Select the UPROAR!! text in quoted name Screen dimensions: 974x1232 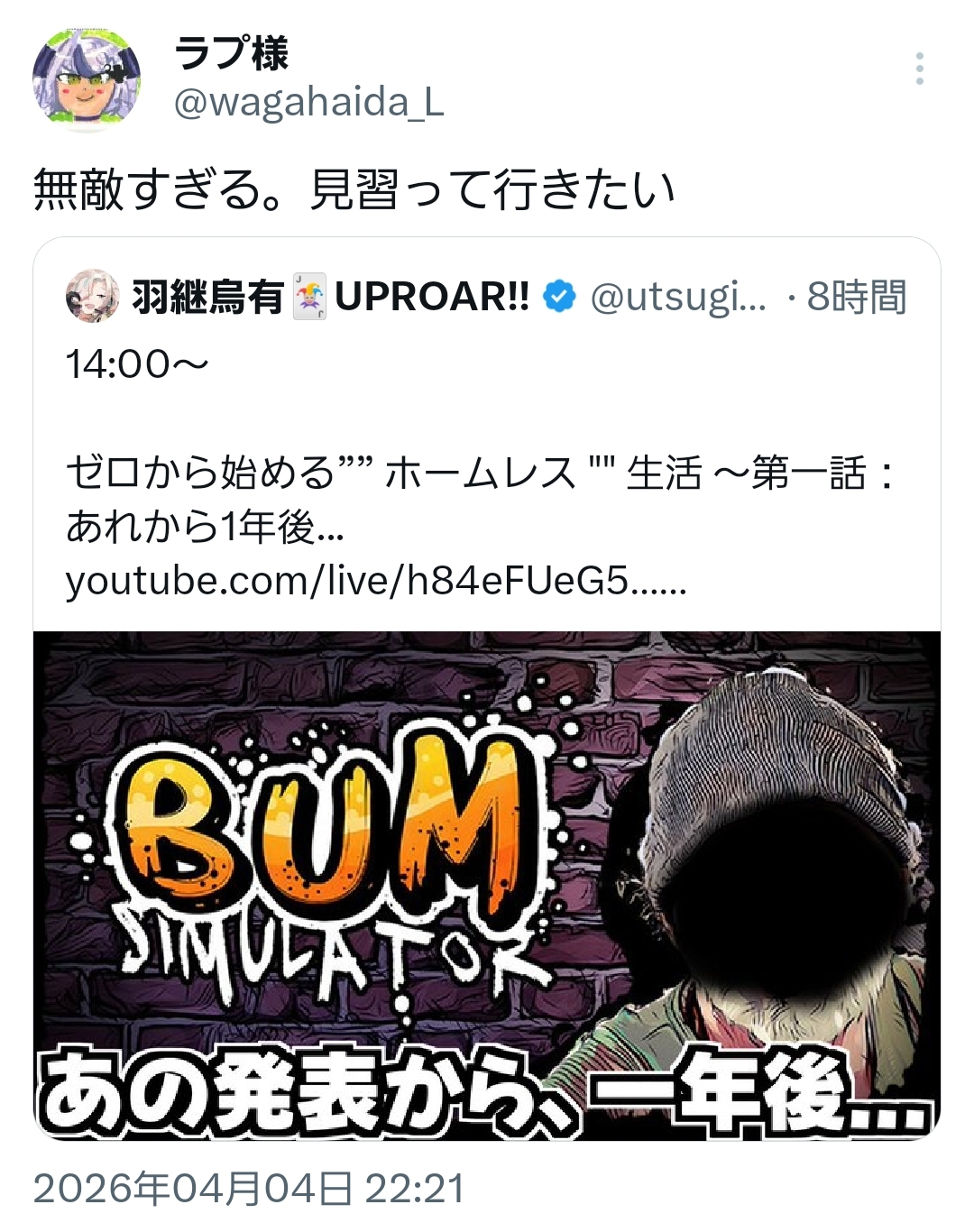432,297
